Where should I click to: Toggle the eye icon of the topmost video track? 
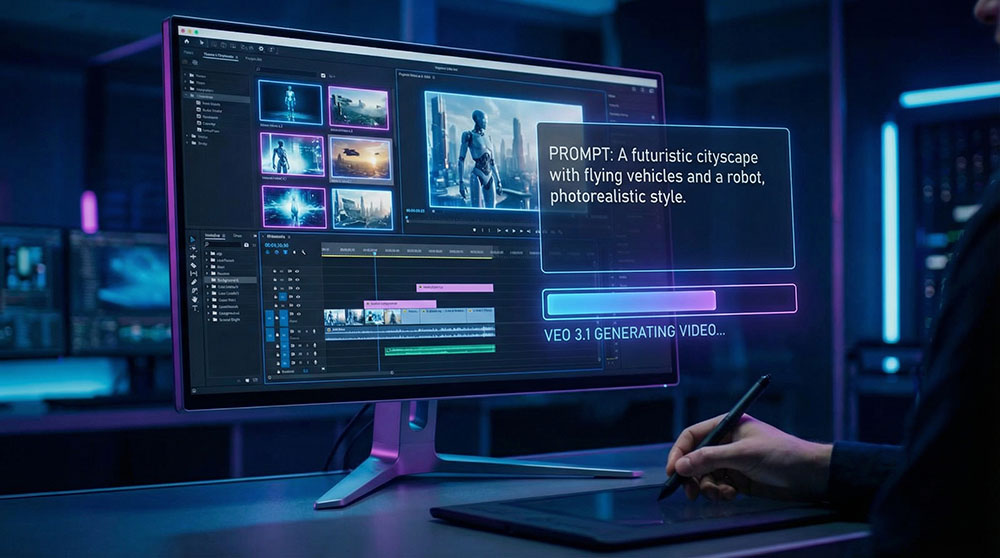point(297,271)
